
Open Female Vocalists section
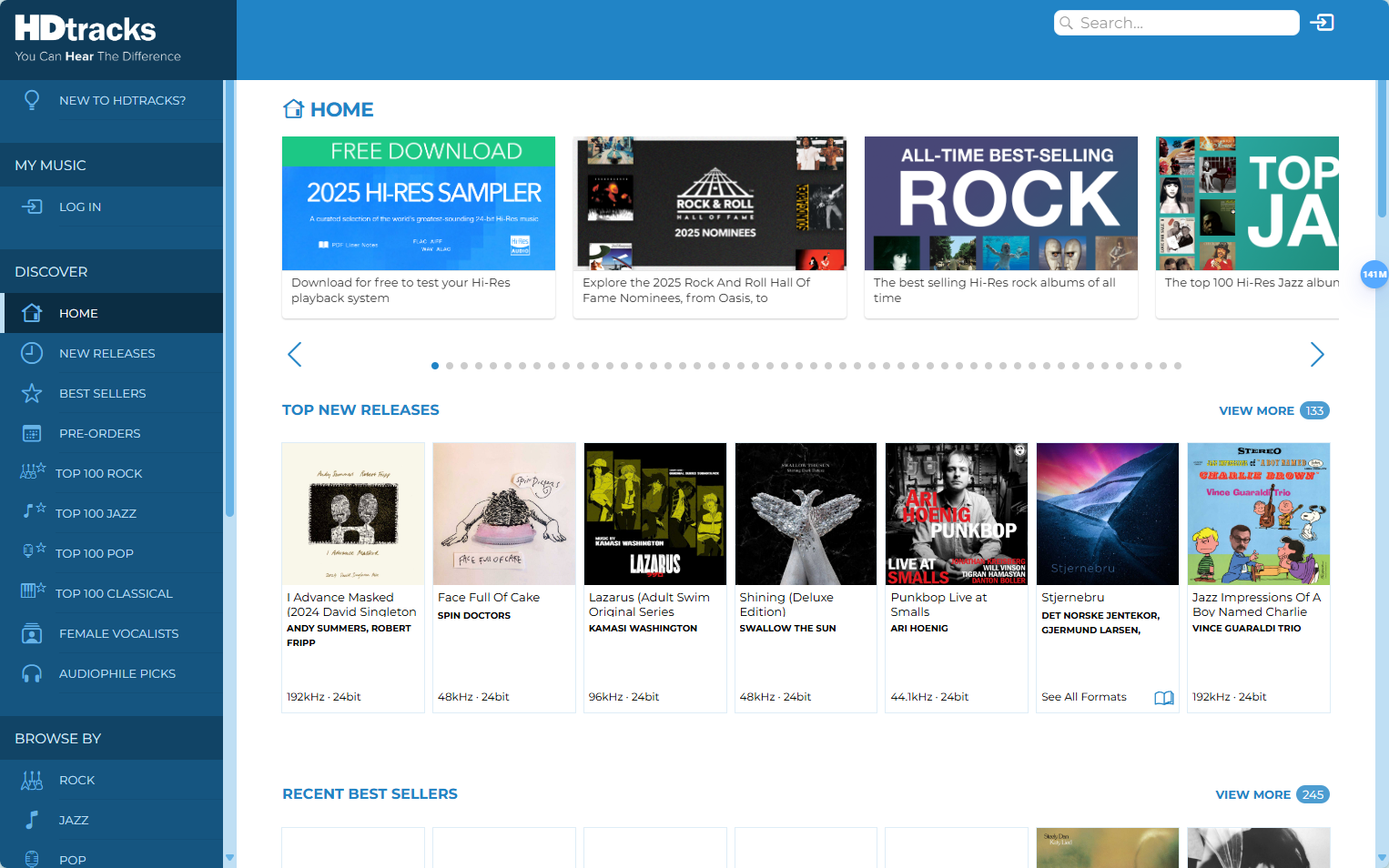point(119,633)
